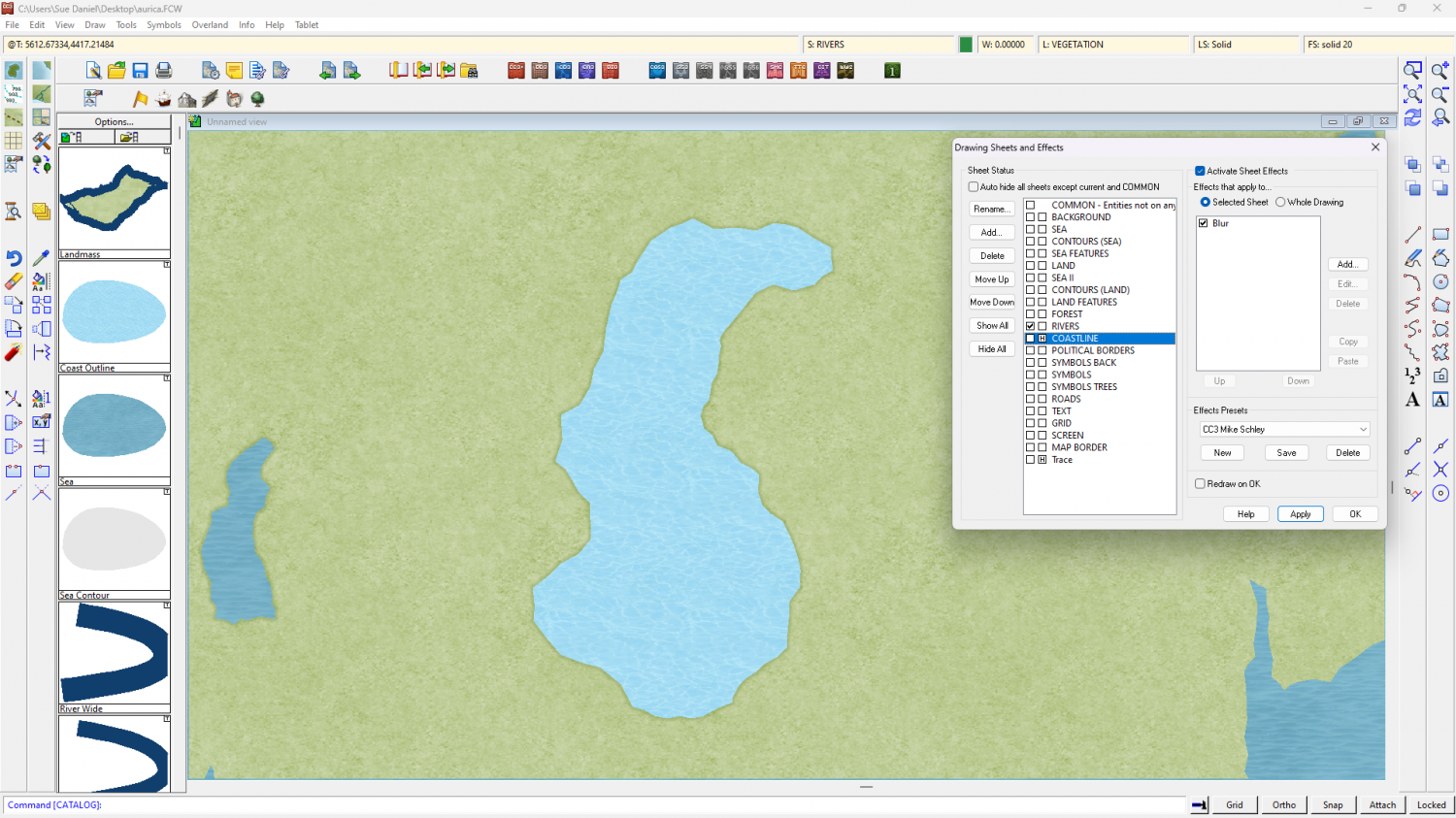Click the hammer and tools icon
This screenshot has height=818, width=1456.
[x=41, y=141]
